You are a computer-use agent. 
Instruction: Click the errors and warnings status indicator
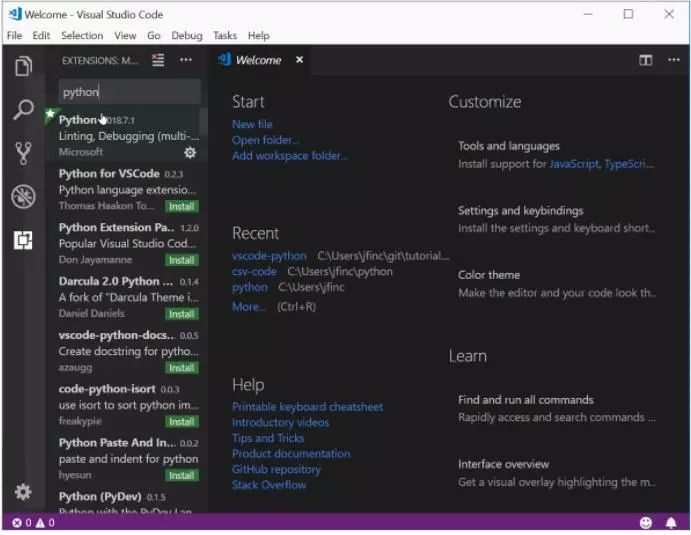pyautogui.click(x=33, y=523)
